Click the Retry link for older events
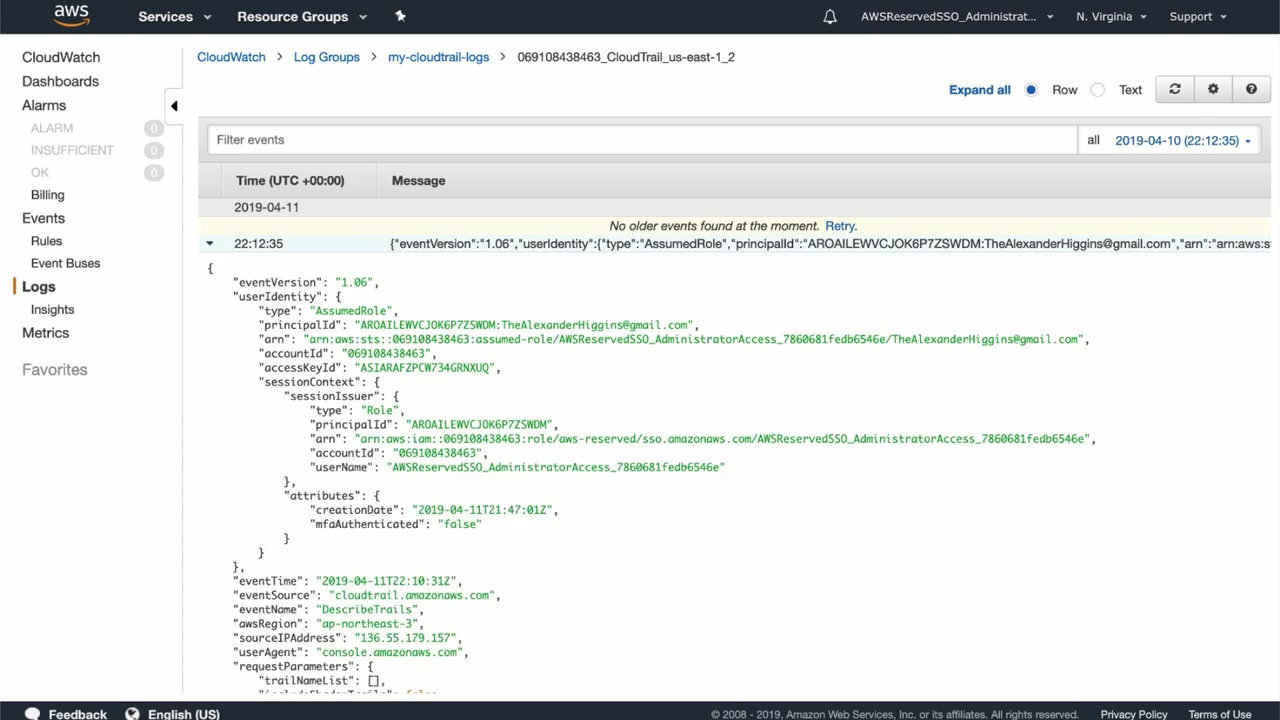This screenshot has height=720, width=1280. pyautogui.click(x=840, y=226)
